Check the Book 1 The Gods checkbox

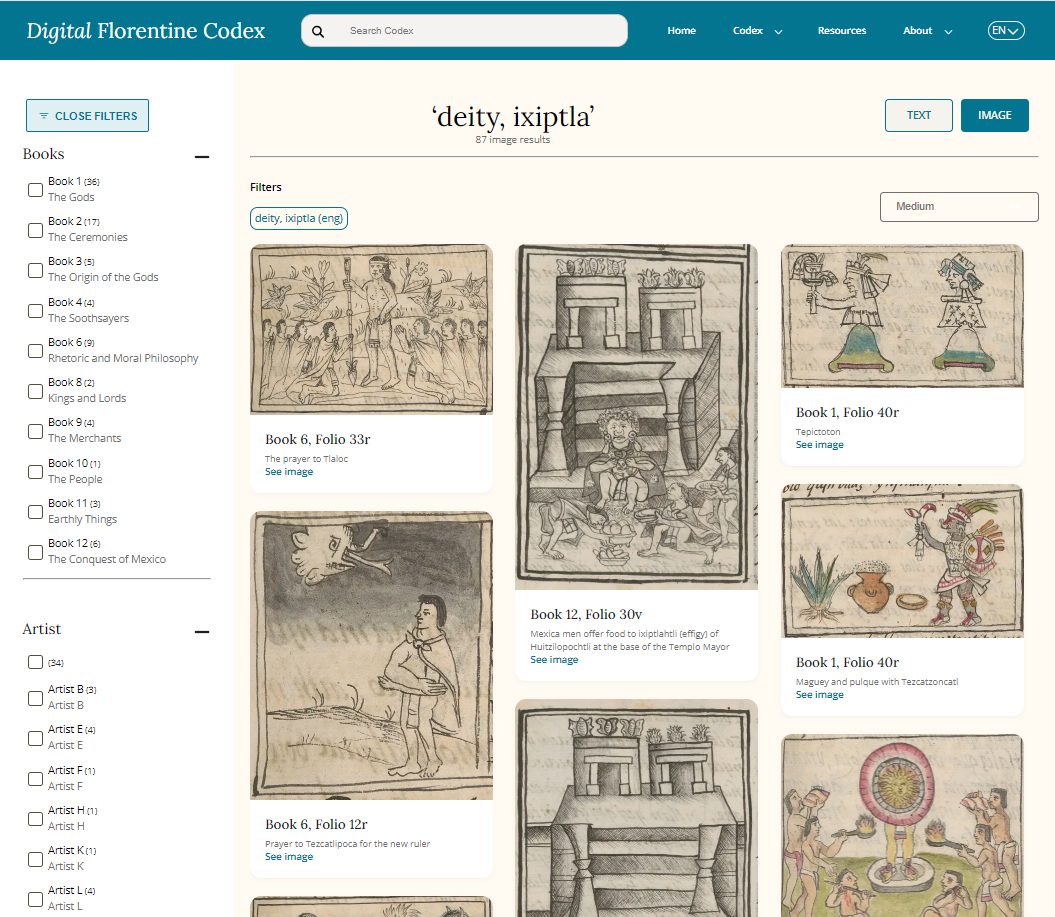[x=36, y=190]
